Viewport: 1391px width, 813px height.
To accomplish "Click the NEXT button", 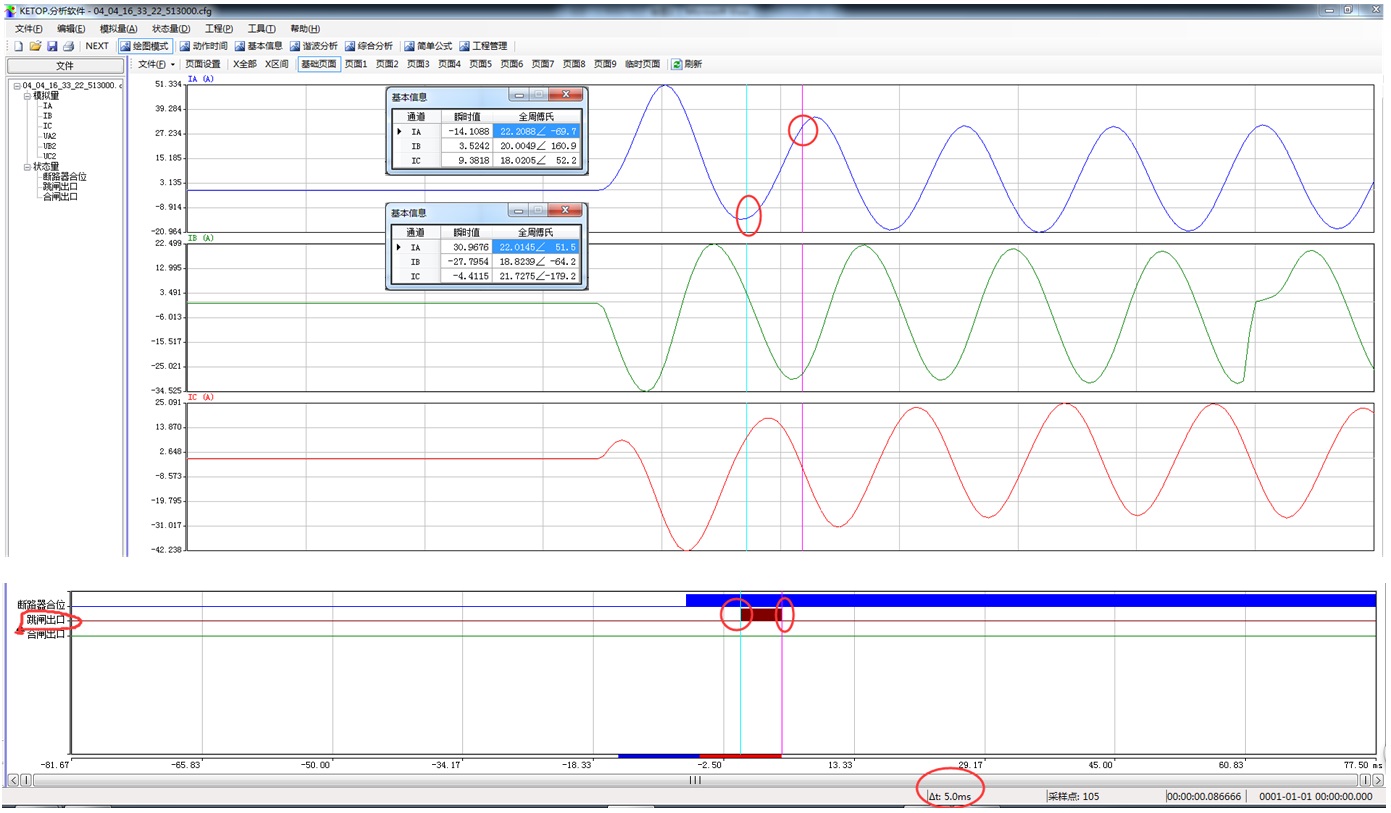I will coord(97,46).
